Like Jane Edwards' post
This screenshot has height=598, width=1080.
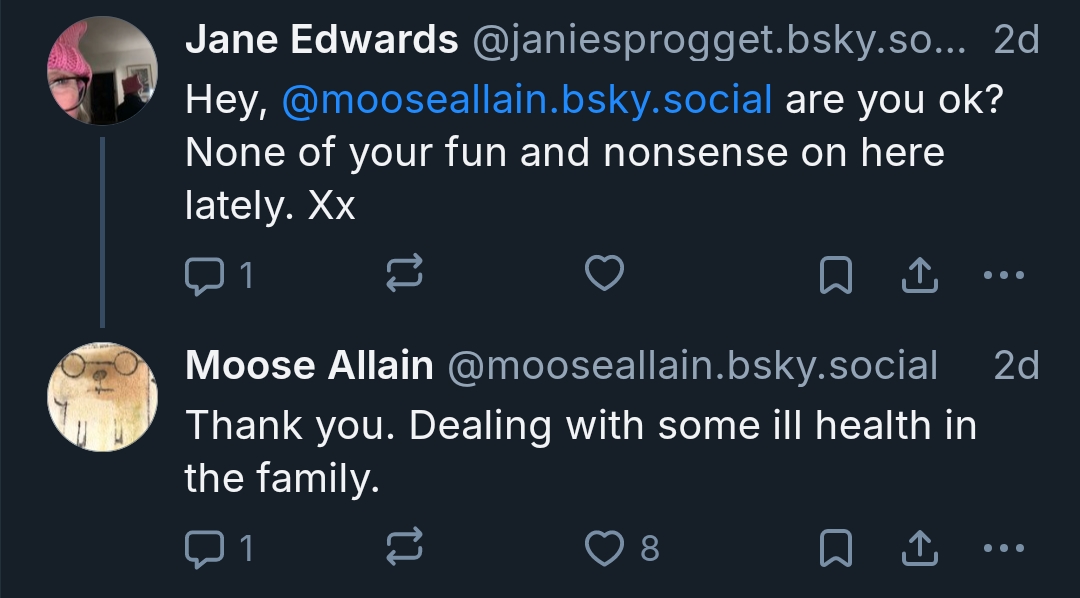(x=604, y=274)
